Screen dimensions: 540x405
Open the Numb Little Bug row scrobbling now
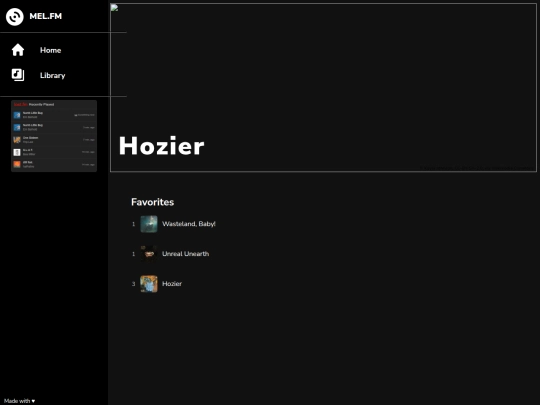[x=54, y=115]
